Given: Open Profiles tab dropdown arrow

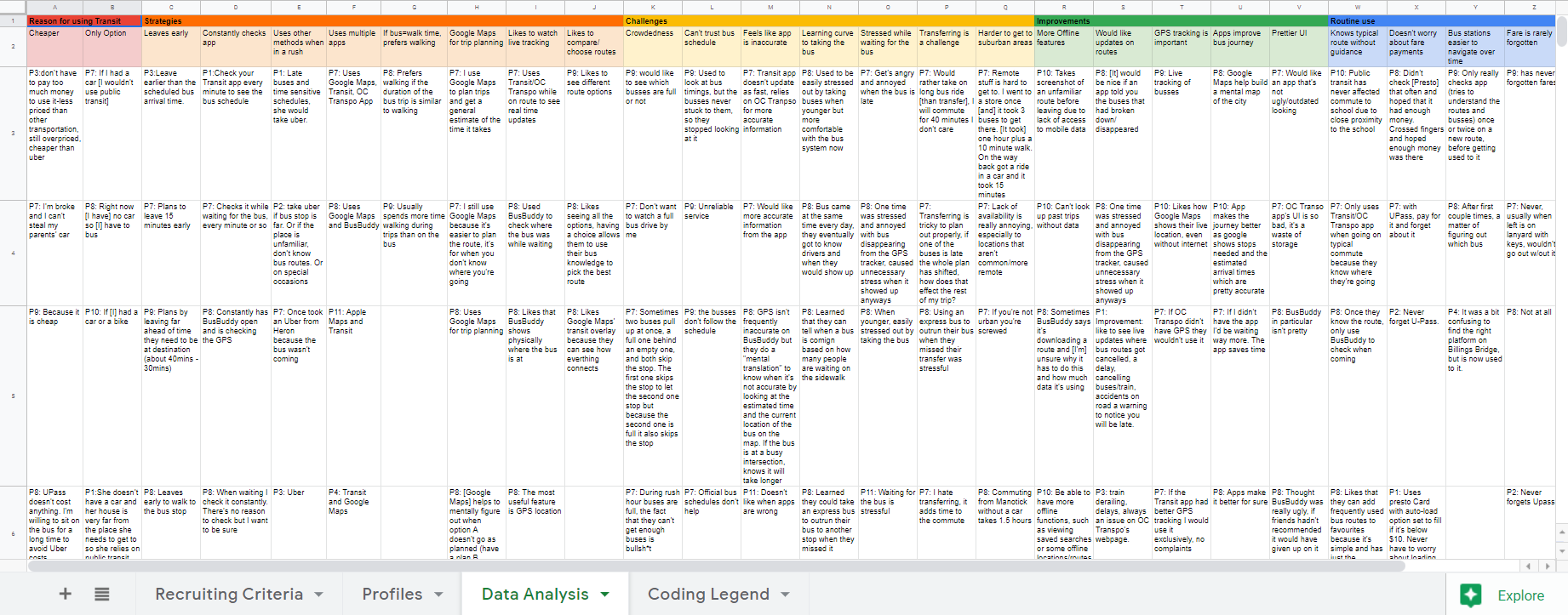Looking at the screenshot, I should click(439, 595).
